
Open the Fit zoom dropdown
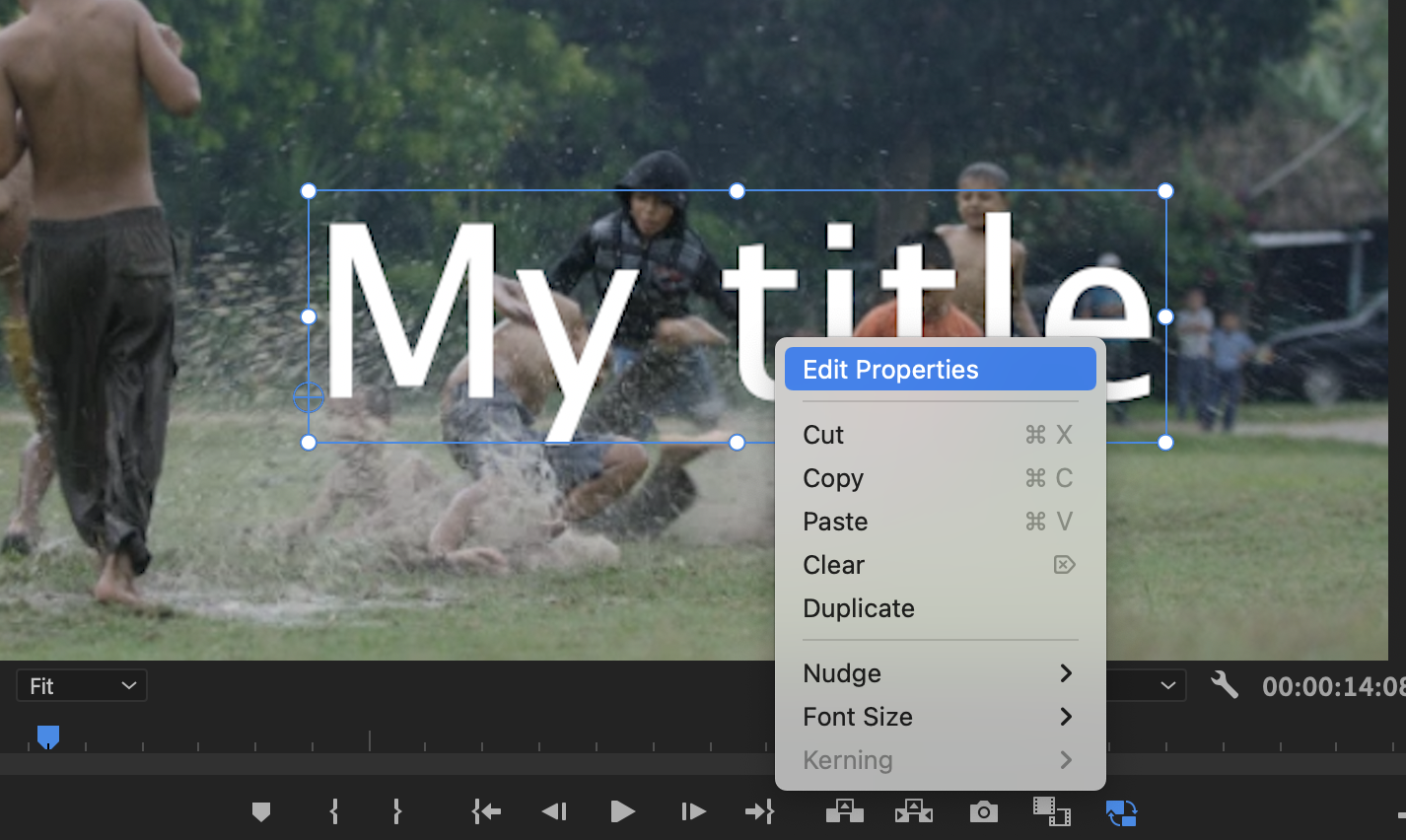[x=81, y=684]
